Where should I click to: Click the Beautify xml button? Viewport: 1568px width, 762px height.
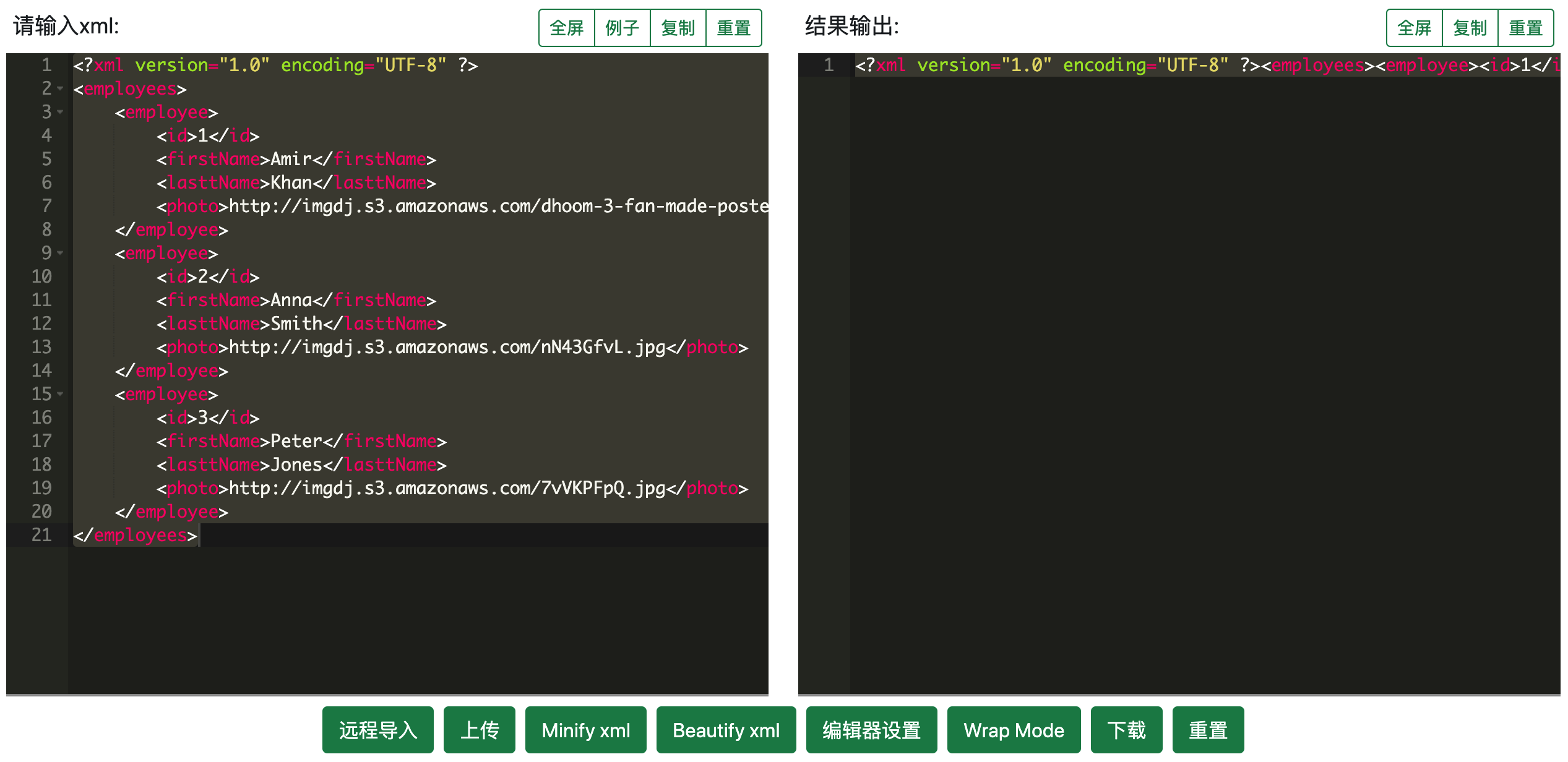(x=726, y=730)
